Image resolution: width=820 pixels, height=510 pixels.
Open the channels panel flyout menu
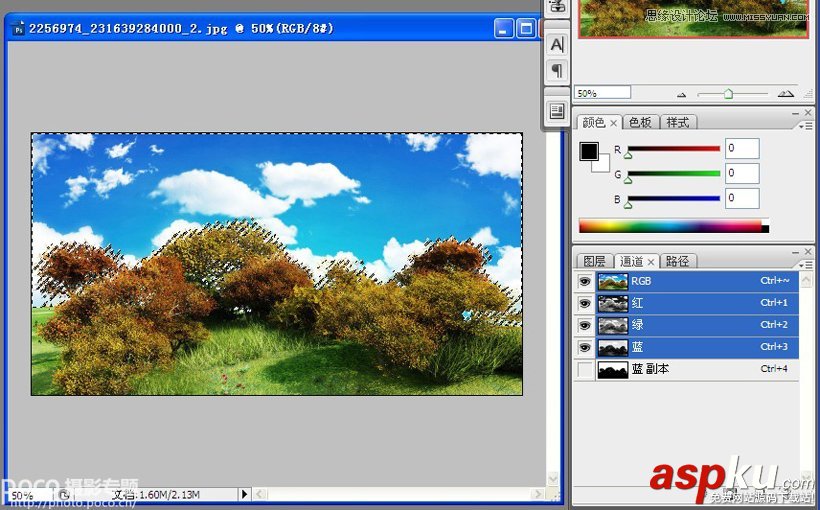(808, 265)
